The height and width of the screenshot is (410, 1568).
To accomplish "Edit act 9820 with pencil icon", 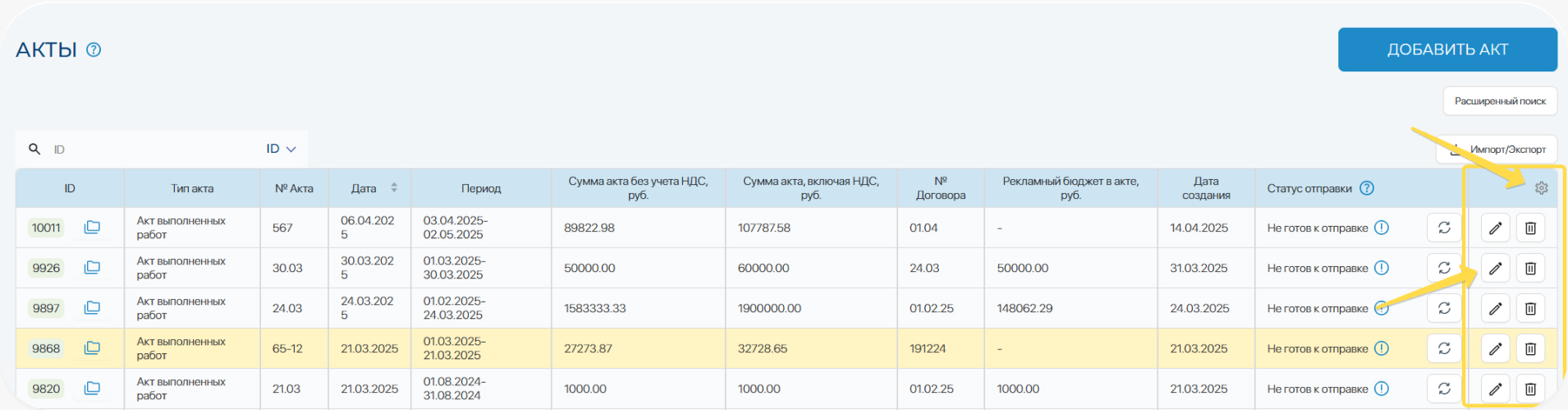I will [x=1495, y=389].
